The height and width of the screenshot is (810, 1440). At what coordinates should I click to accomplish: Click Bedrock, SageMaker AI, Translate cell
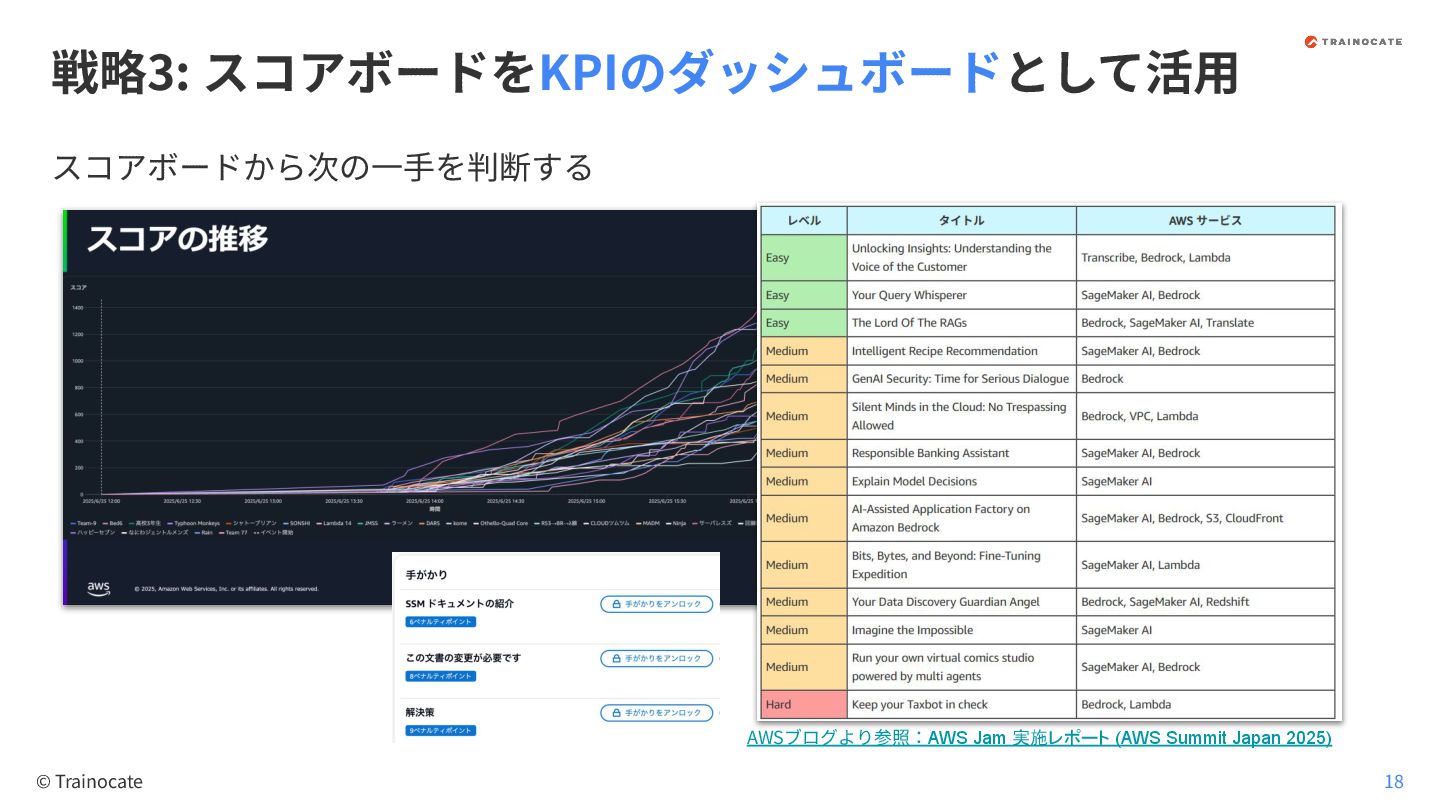tap(1205, 323)
